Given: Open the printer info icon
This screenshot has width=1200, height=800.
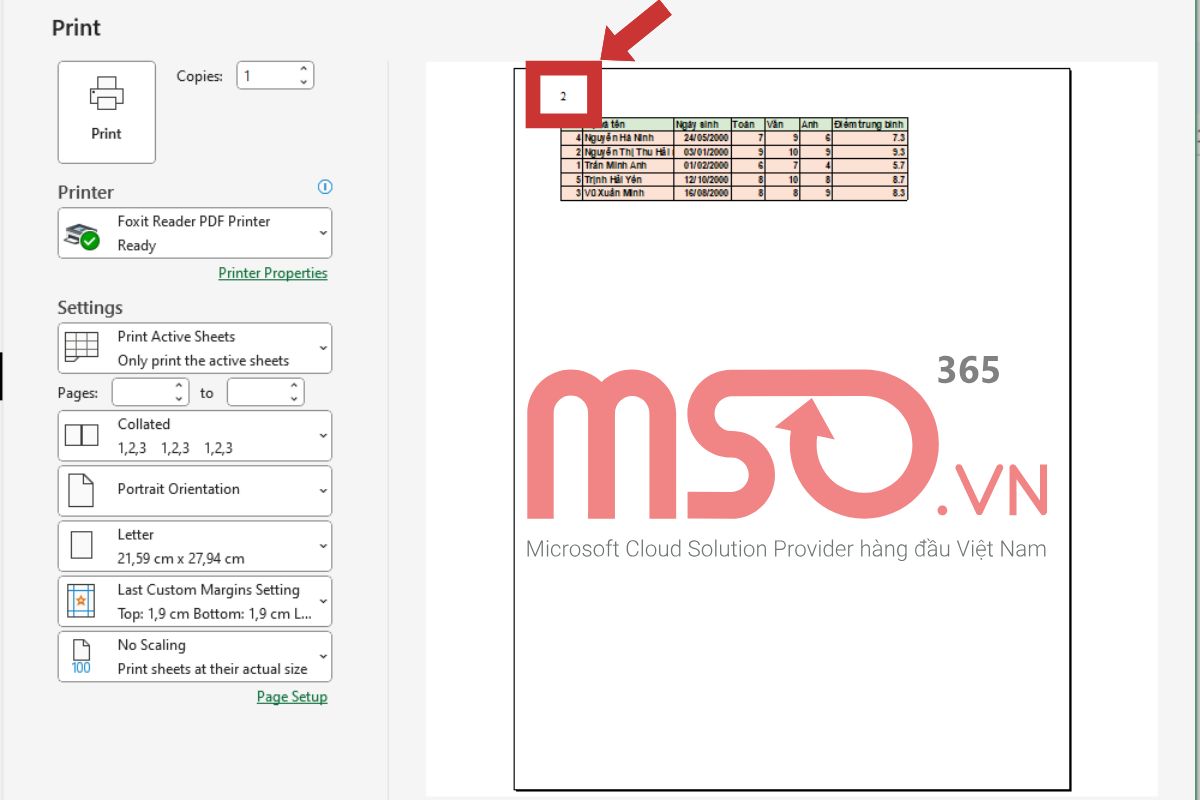Looking at the screenshot, I should (x=324, y=187).
